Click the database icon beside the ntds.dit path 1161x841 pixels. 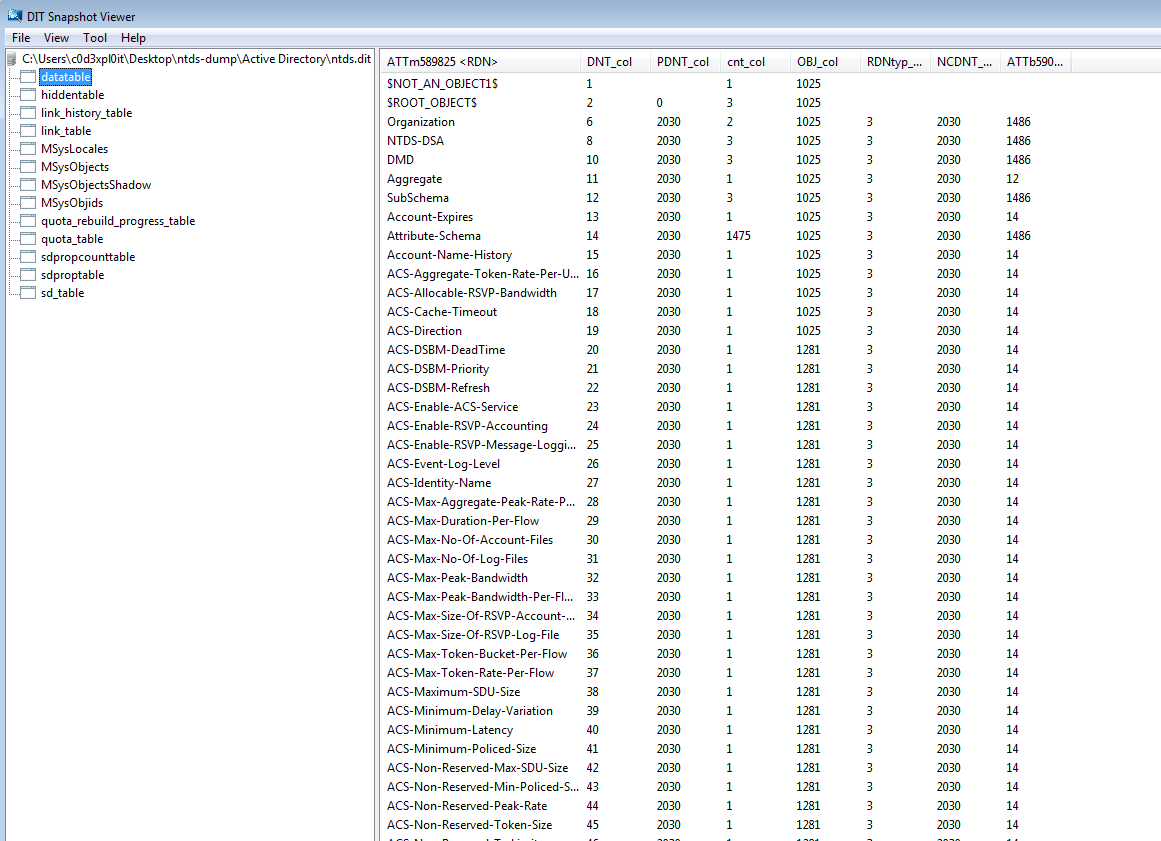pos(10,58)
